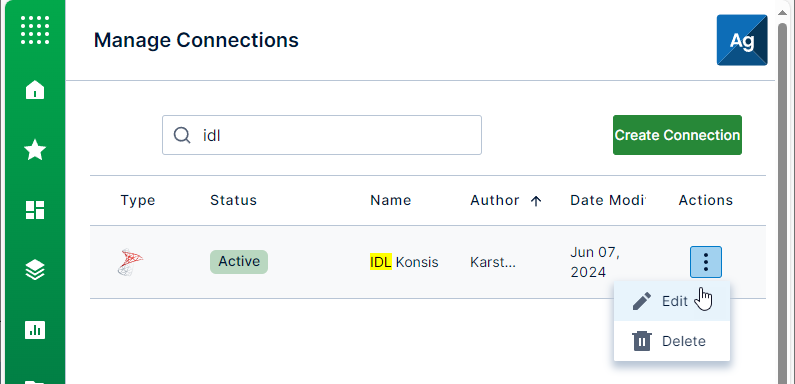Toggle the three-dot Actions menu

pyautogui.click(x=706, y=262)
